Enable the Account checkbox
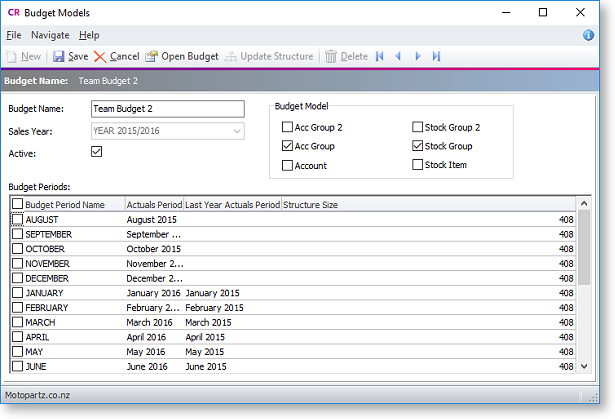This screenshot has width=615, height=419. [x=287, y=165]
